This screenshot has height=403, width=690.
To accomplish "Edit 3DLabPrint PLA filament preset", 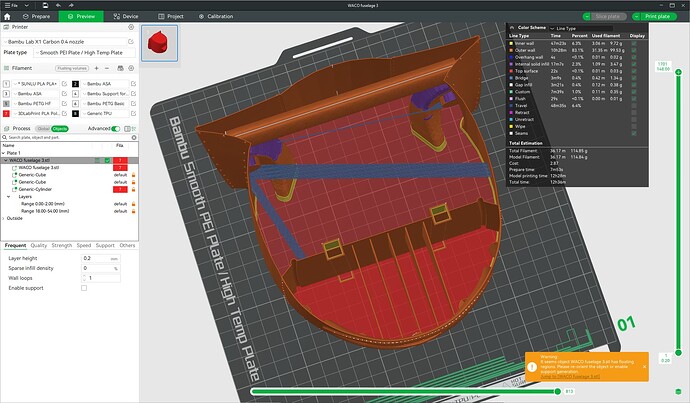I will tap(65, 113).
